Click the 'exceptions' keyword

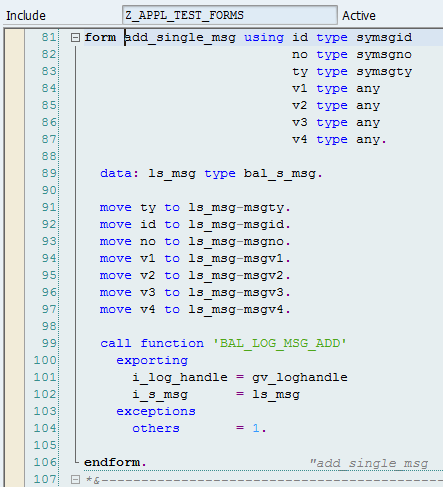pos(156,411)
